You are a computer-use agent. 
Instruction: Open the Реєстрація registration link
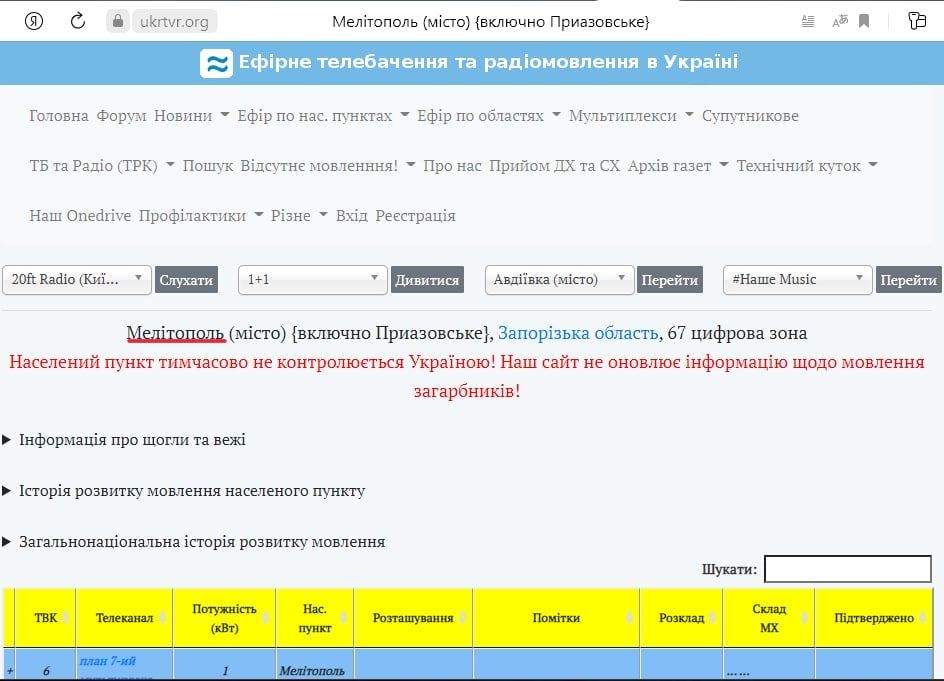415,216
